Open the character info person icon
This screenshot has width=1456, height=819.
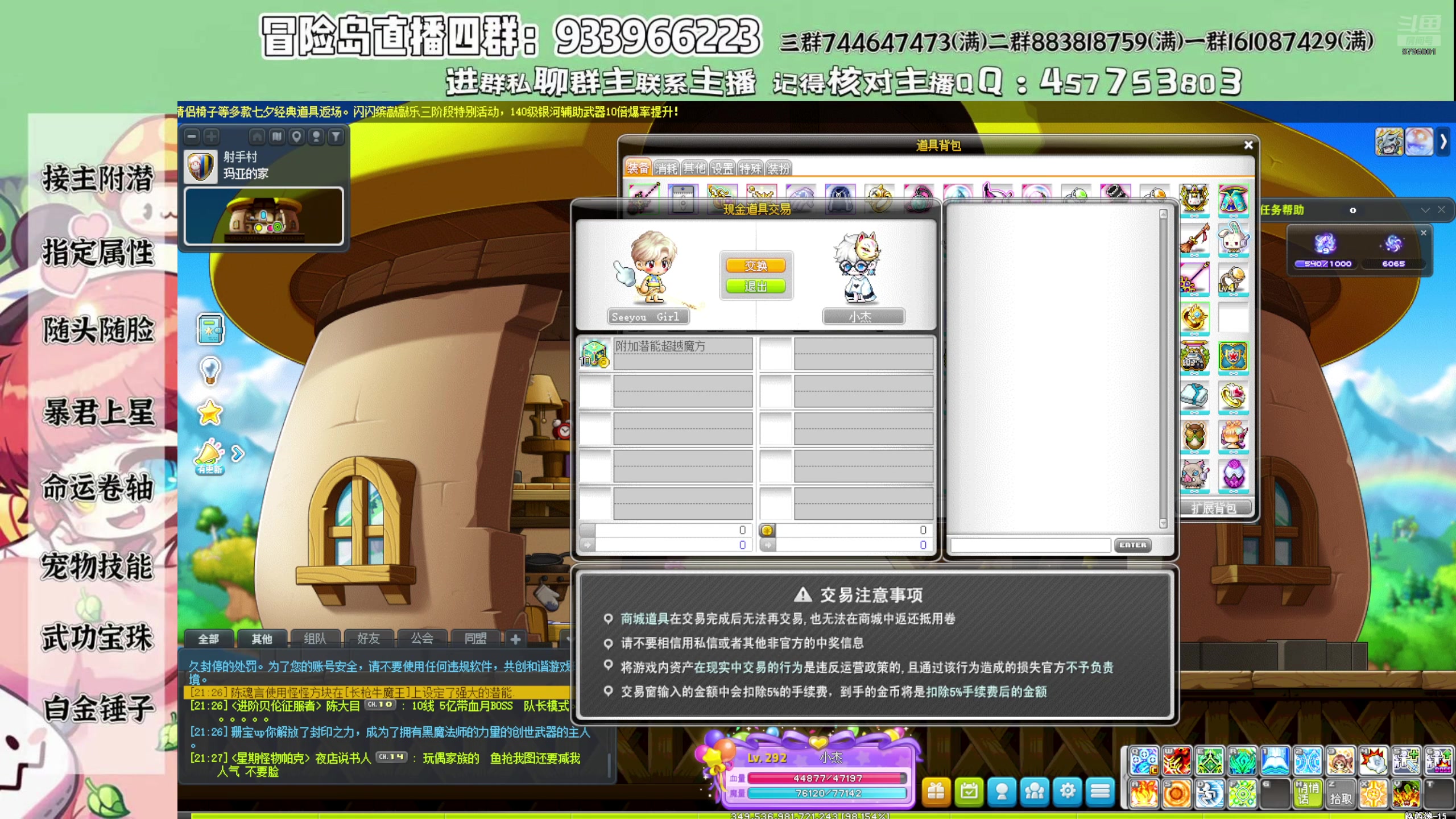pos(1002,791)
